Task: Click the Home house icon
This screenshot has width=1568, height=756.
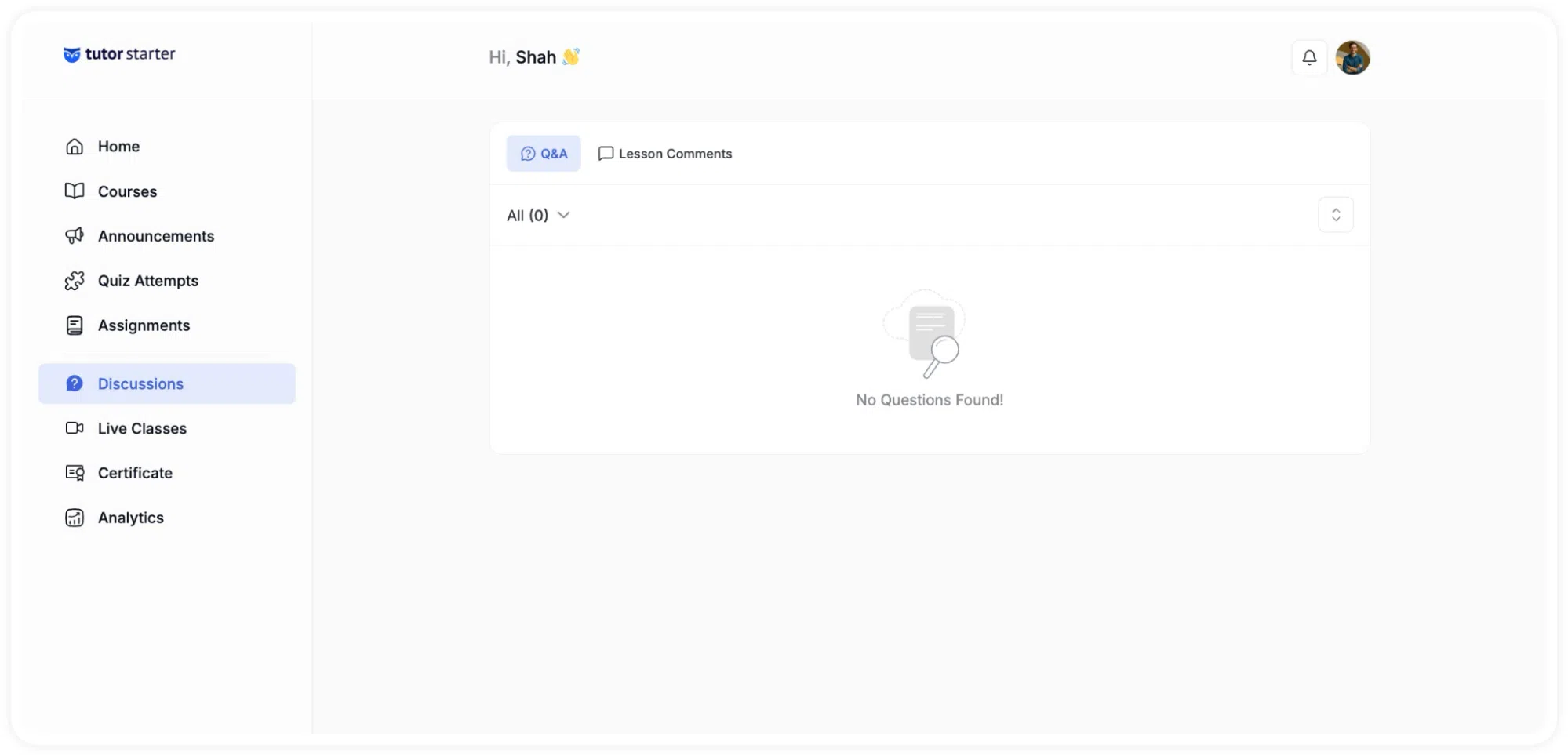Action: (75, 147)
